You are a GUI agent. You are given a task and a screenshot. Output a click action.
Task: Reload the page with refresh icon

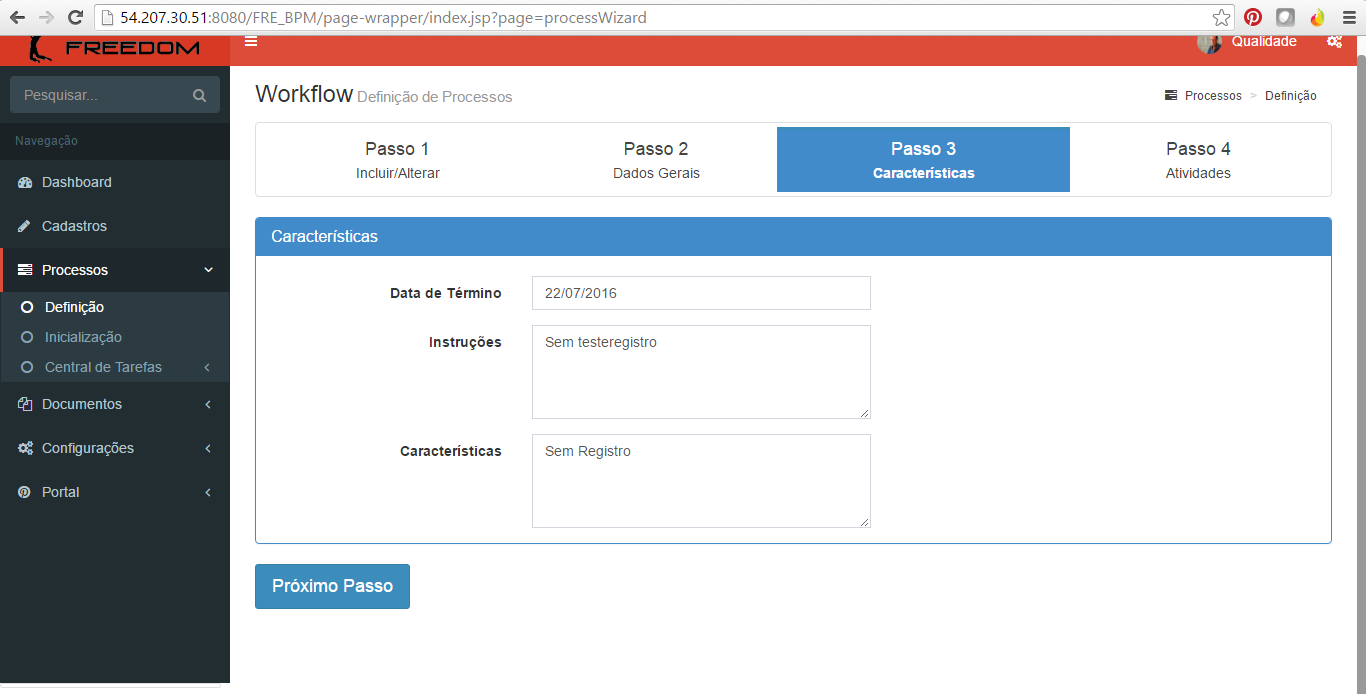tap(75, 17)
